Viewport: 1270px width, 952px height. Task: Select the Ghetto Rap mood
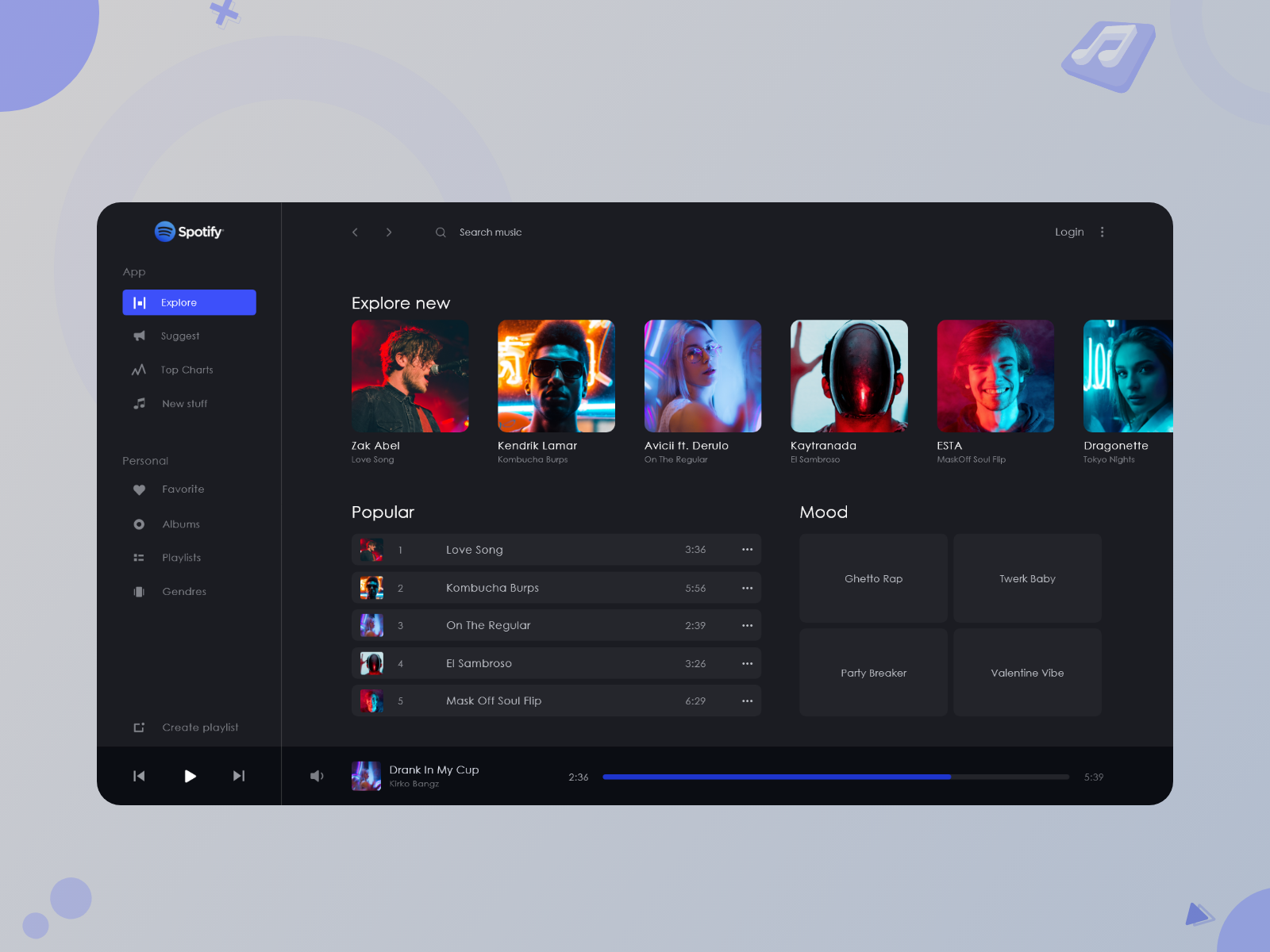(873, 578)
